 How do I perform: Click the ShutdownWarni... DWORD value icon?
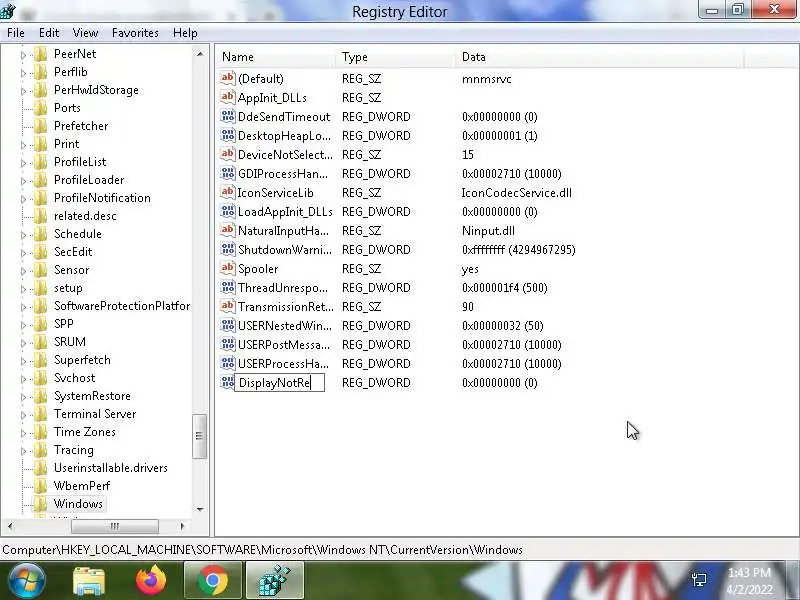[x=228, y=249]
